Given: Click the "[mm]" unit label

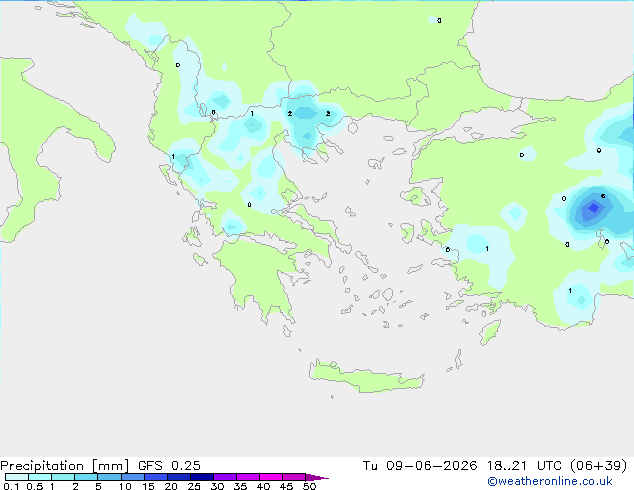Looking at the screenshot, I should click(111, 466).
